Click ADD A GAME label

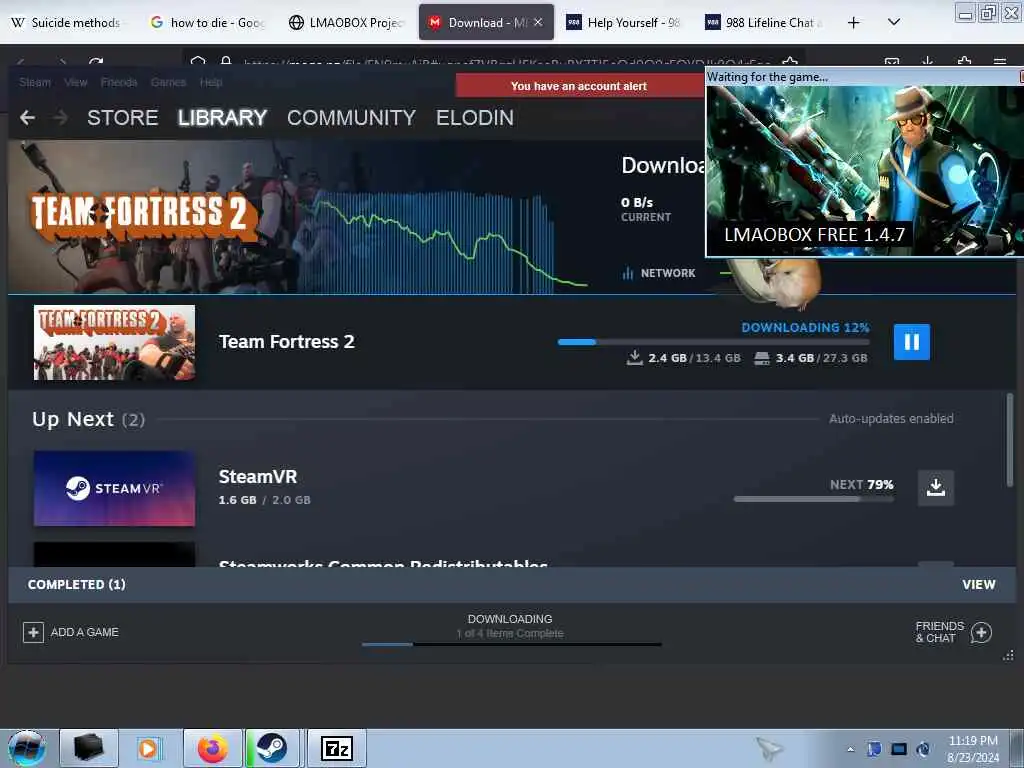pyautogui.click(x=85, y=632)
